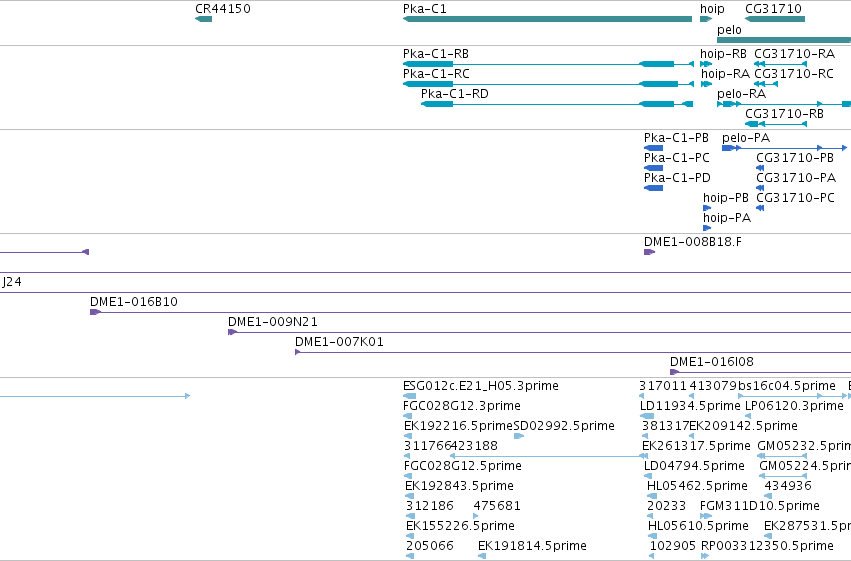Select the CR44150 gene feature
Screen dimensions: 851x561
tap(204, 19)
